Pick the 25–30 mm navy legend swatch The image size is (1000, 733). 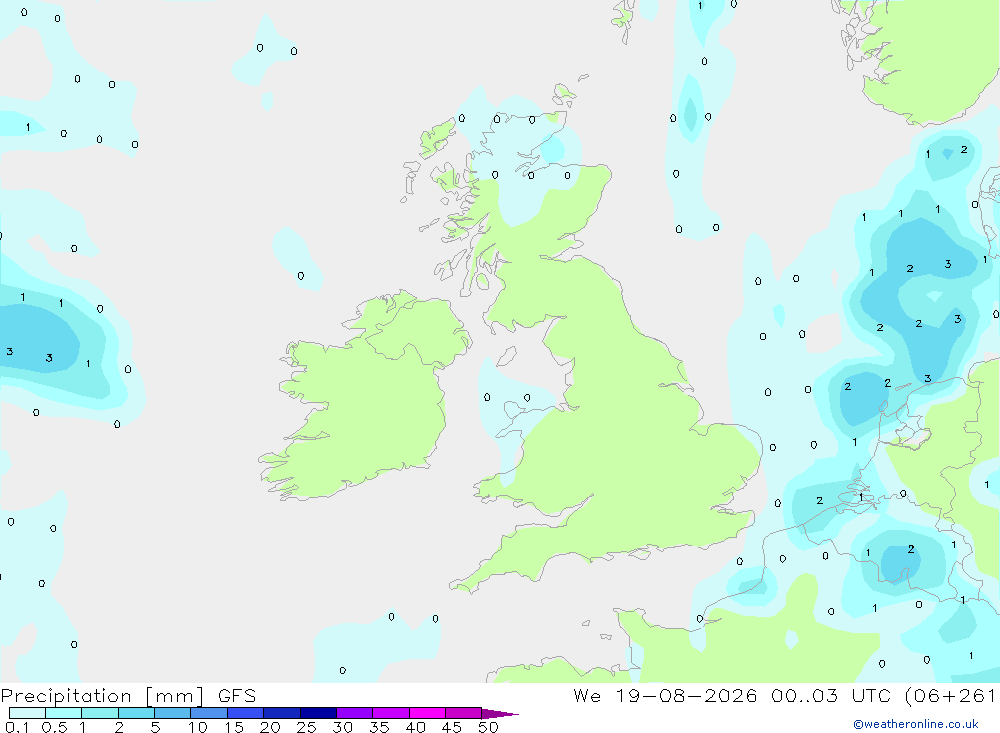point(318,713)
